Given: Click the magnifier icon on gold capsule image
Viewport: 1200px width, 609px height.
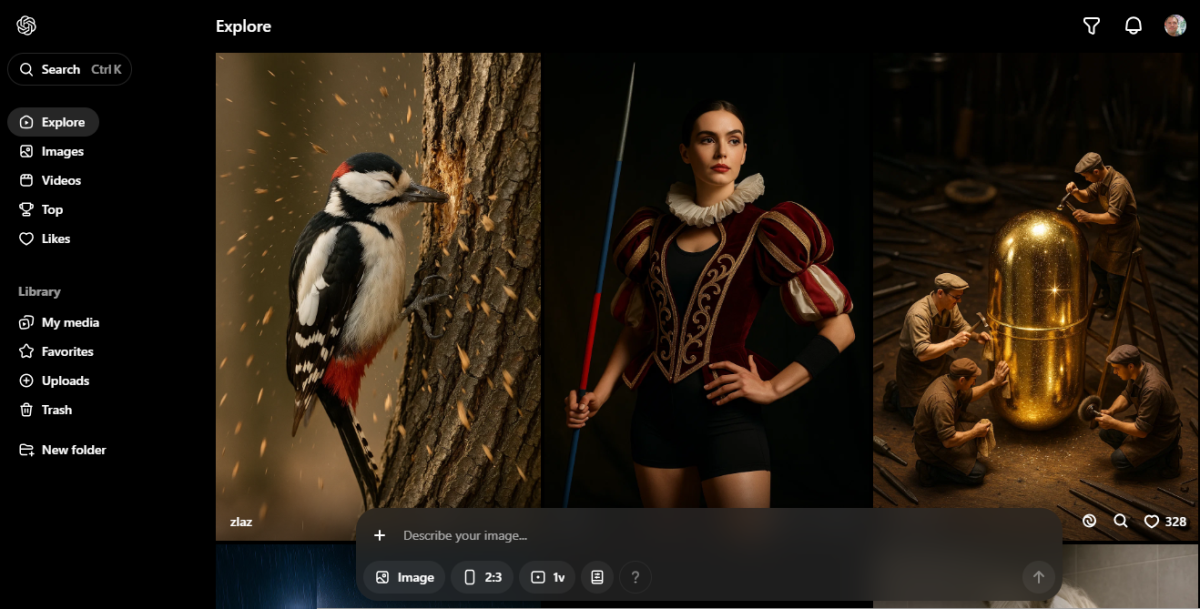Looking at the screenshot, I should (1120, 521).
